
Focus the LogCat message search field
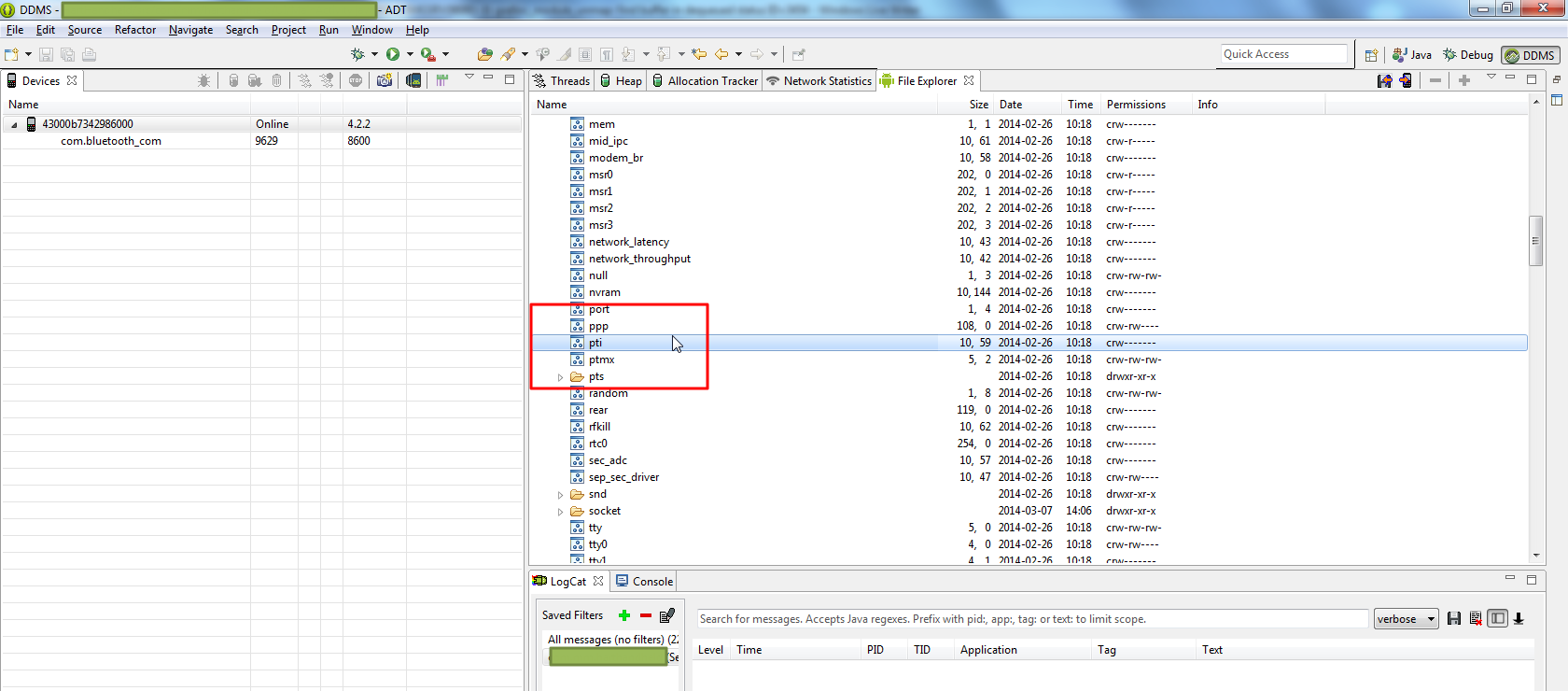click(1032, 619)
